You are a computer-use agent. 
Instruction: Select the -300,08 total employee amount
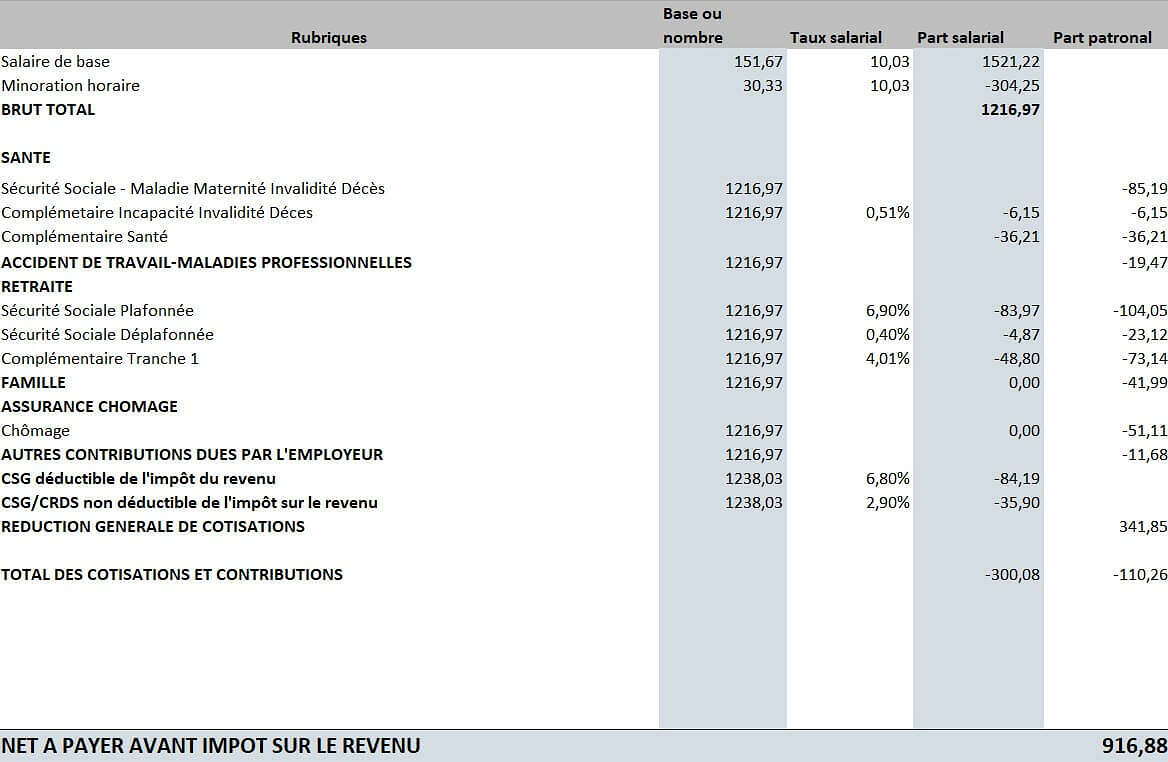(x=1012, y=575)
